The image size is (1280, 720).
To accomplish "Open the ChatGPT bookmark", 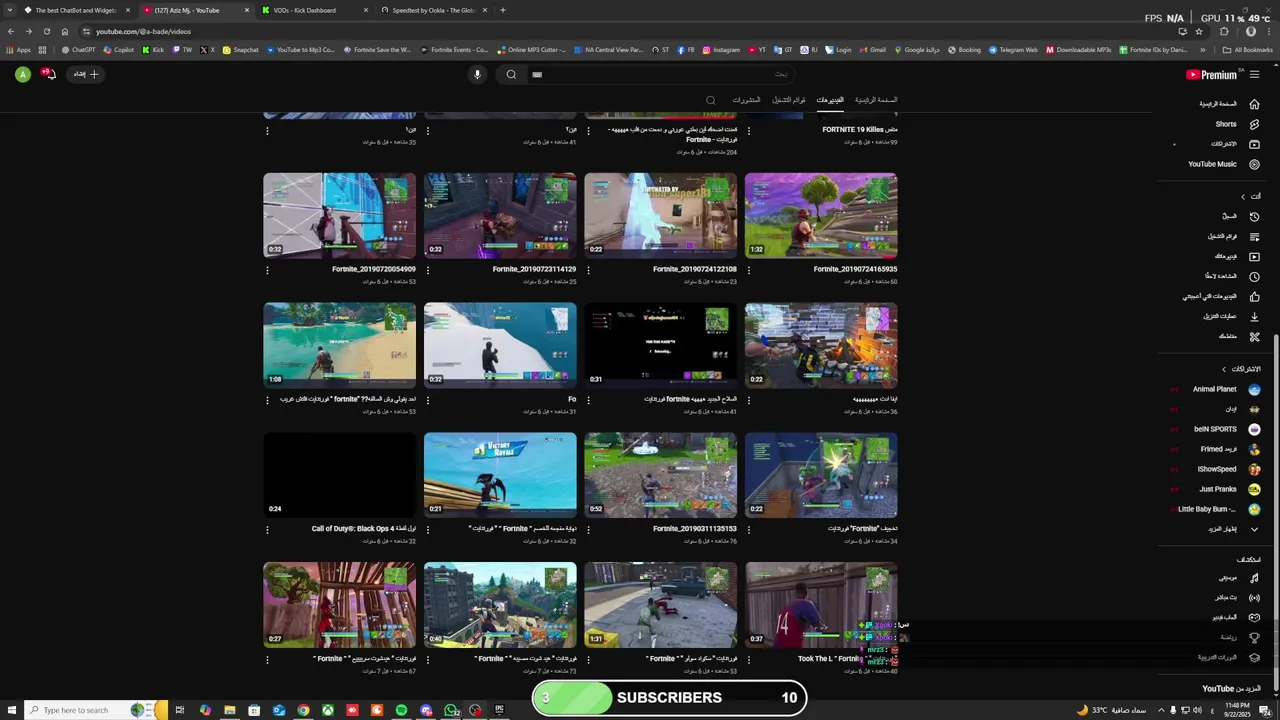I will tap(78, 50).
